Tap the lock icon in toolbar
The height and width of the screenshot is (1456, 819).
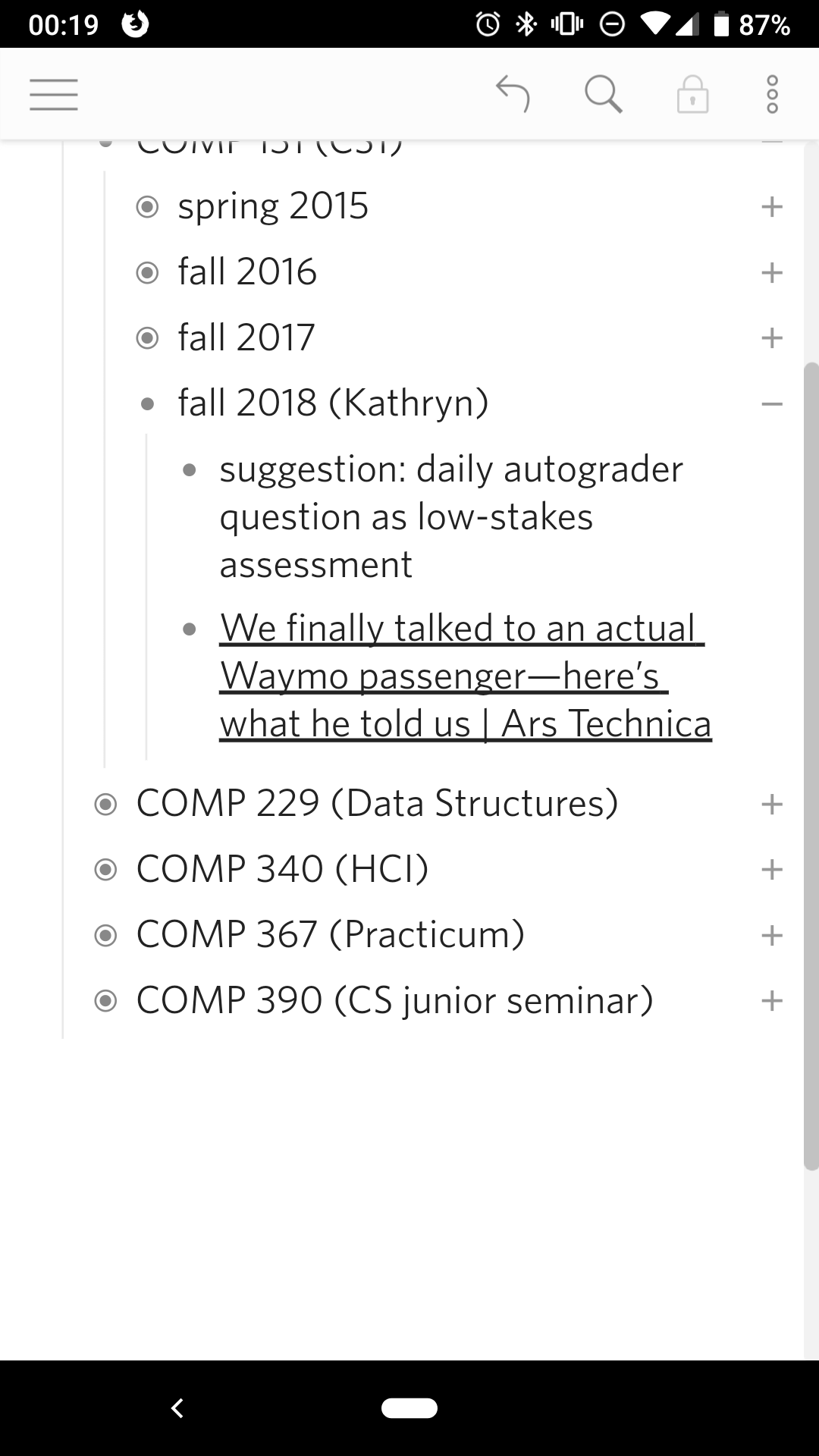(692, 95)
